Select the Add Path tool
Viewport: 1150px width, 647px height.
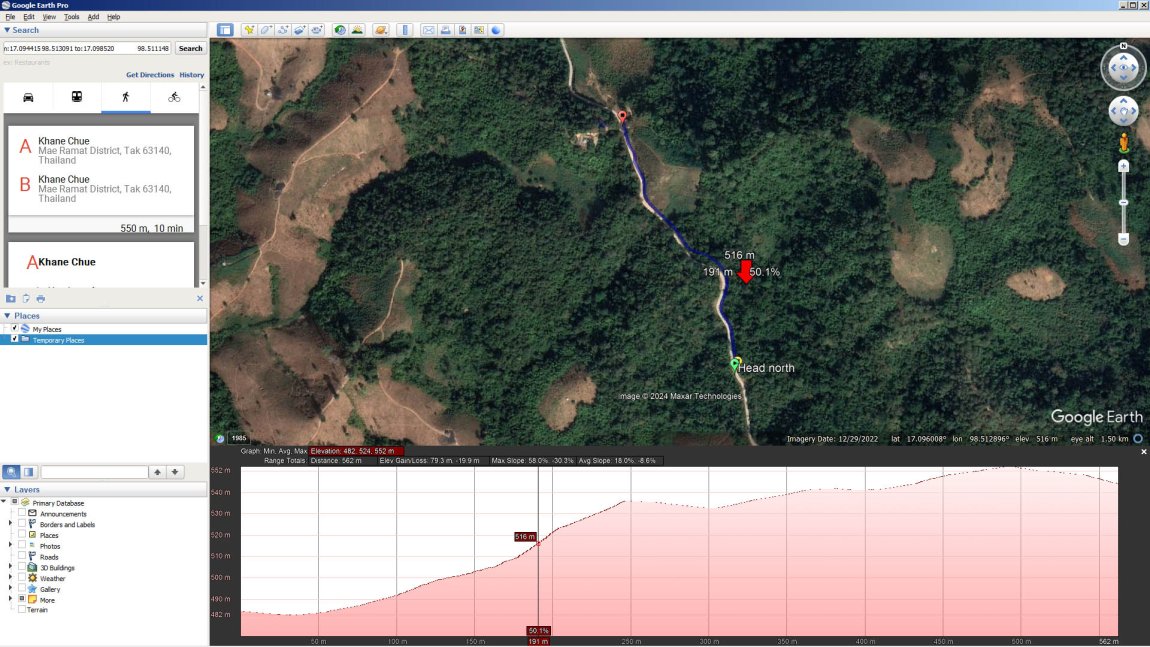point(280,30)
